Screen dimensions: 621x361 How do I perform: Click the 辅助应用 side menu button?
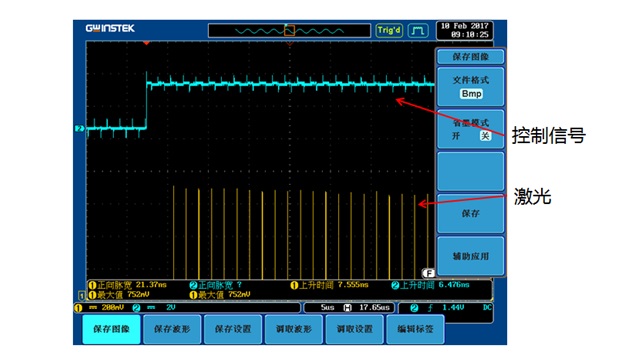471,256
